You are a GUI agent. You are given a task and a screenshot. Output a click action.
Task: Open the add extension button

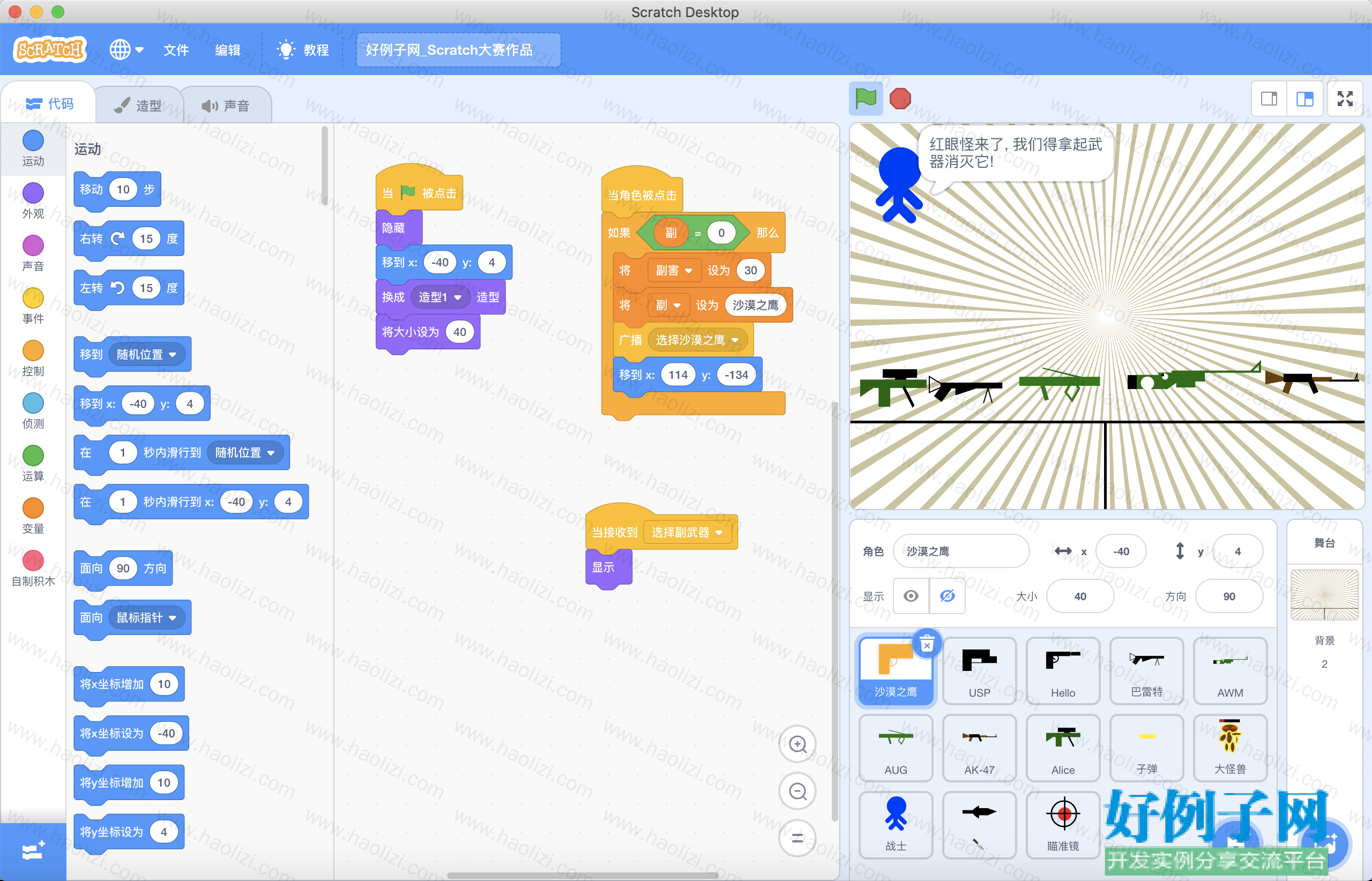click(x=33, y=851)
